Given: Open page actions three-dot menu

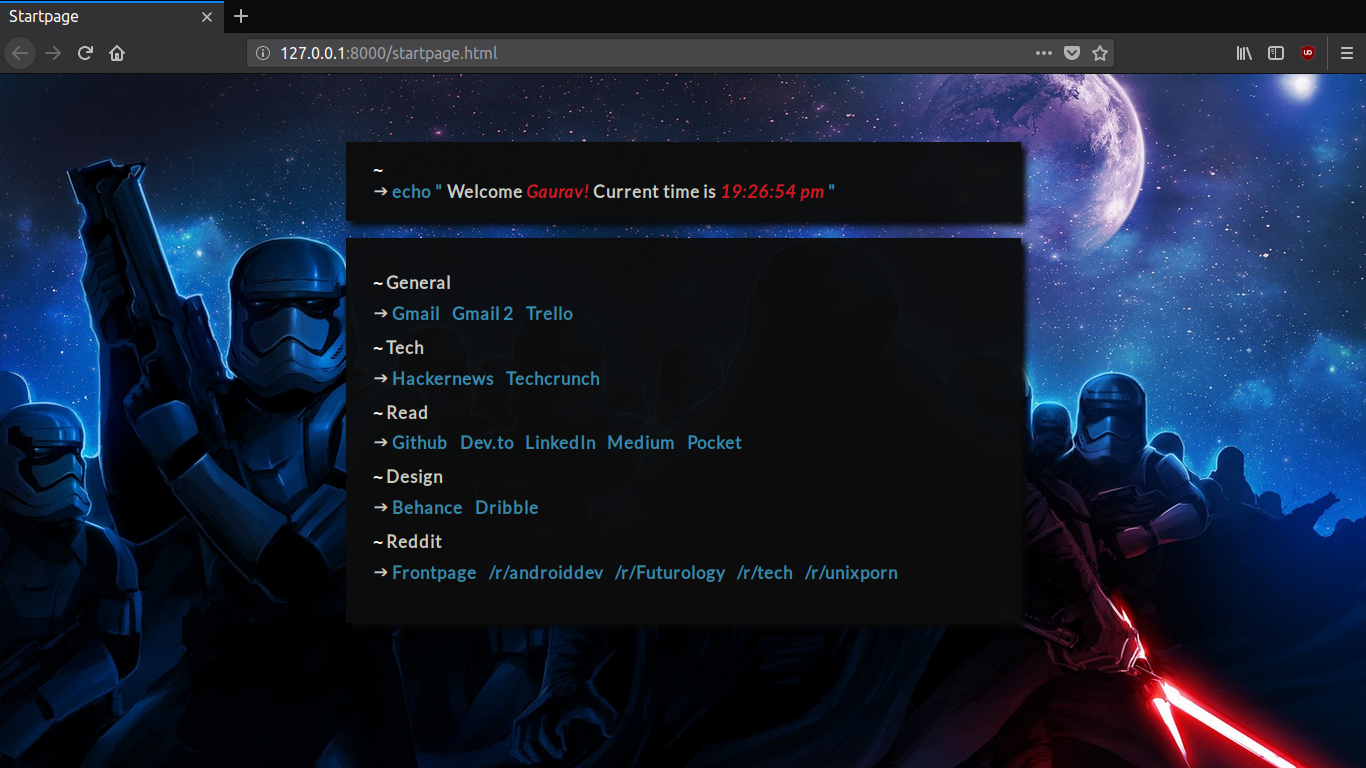Looking at the screenshot, I should 1044,53.
